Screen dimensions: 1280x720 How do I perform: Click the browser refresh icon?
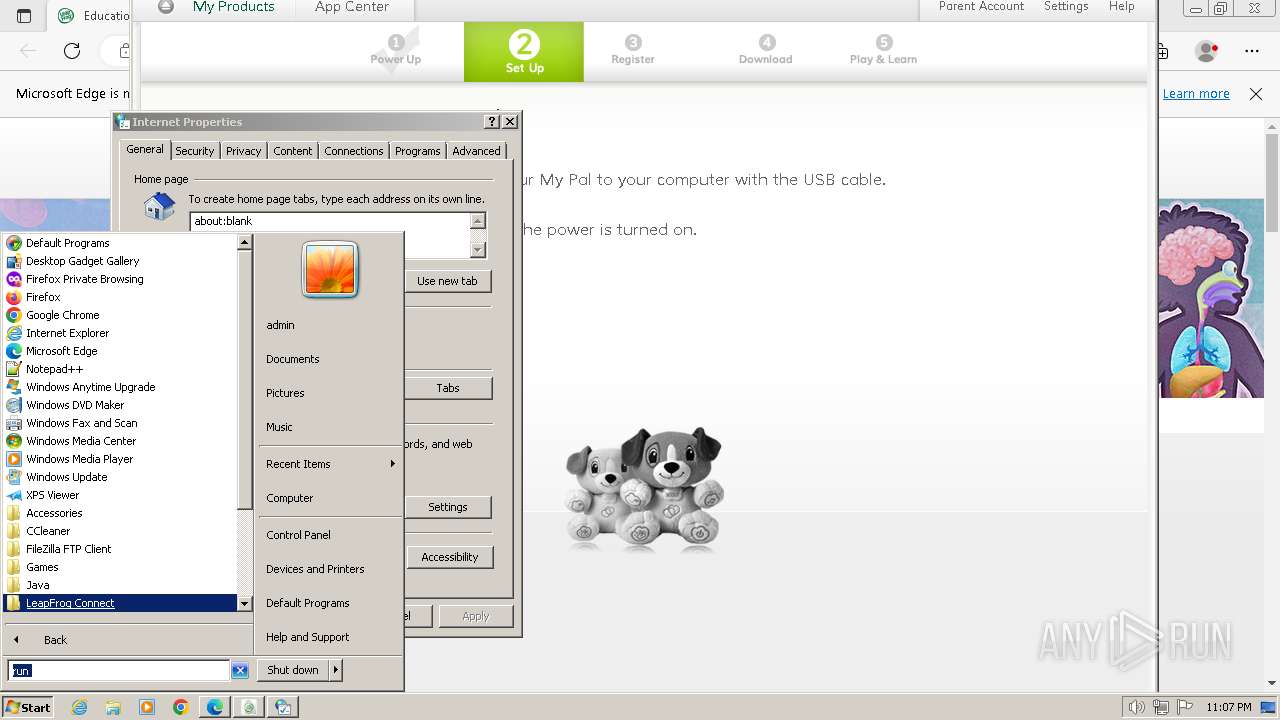[72, 51]
